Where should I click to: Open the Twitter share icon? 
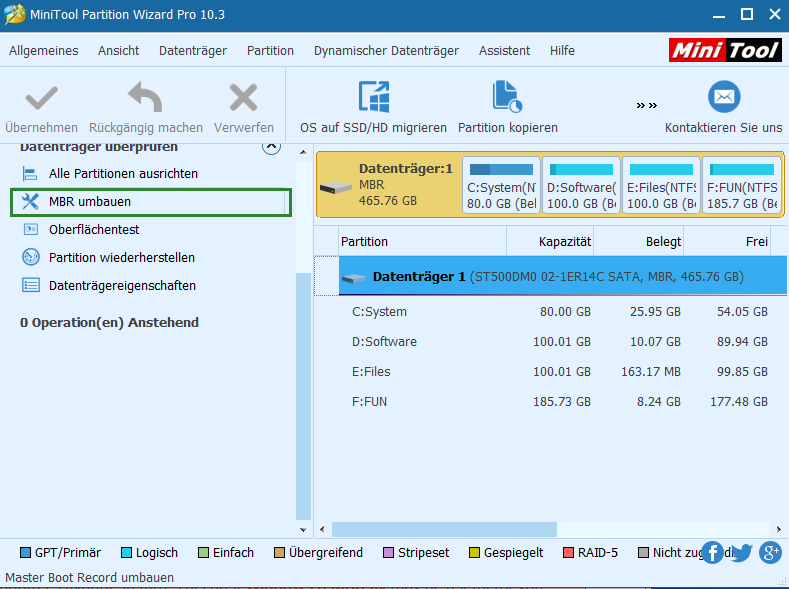click(741, 552)
